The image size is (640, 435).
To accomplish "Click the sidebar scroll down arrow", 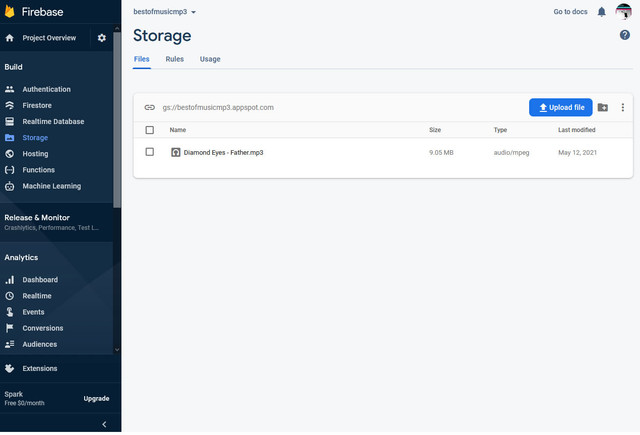I will click(x=117, y=350).
